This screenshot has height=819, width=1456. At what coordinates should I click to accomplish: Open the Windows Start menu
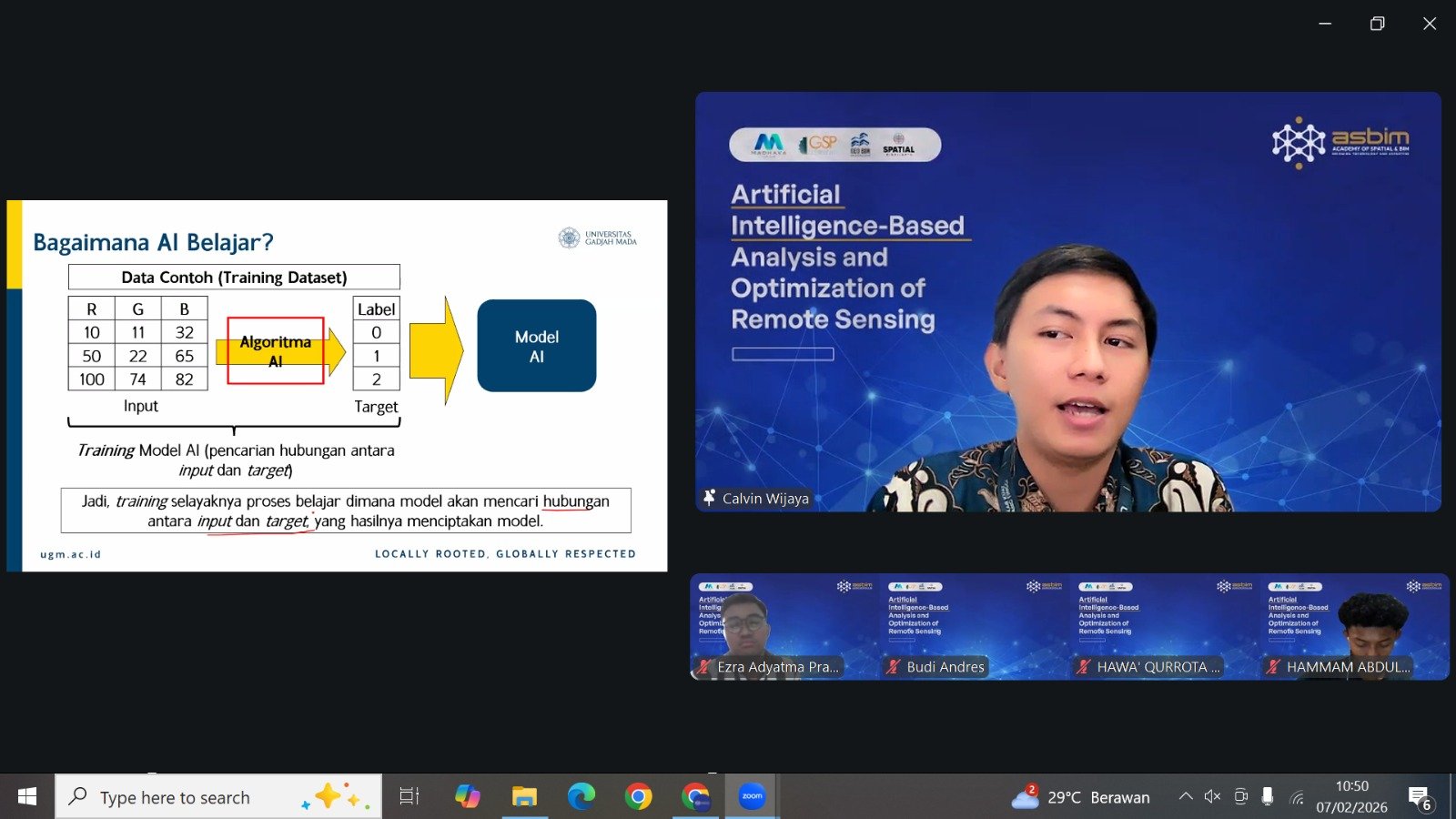26,797
